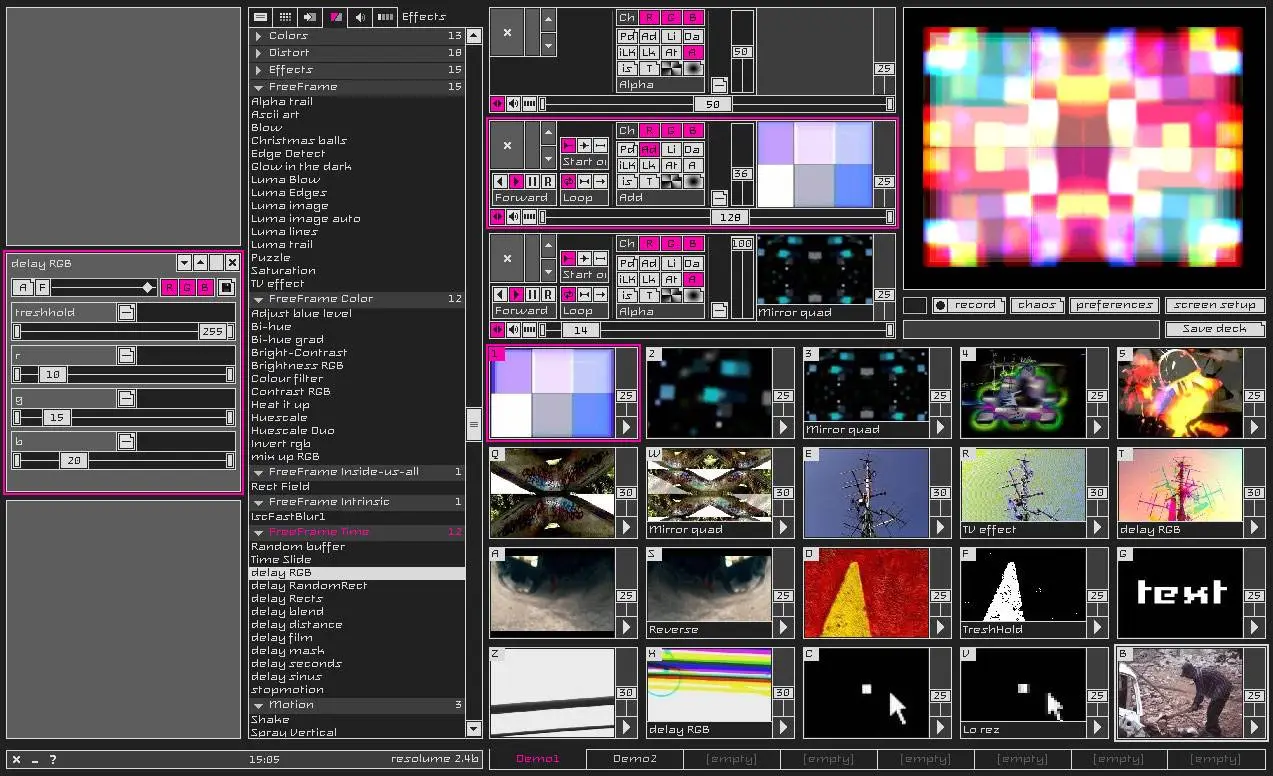Open the audio panel tab speaker icon
This screenshot has width=1273, height=776.
(x=360, y=17)
